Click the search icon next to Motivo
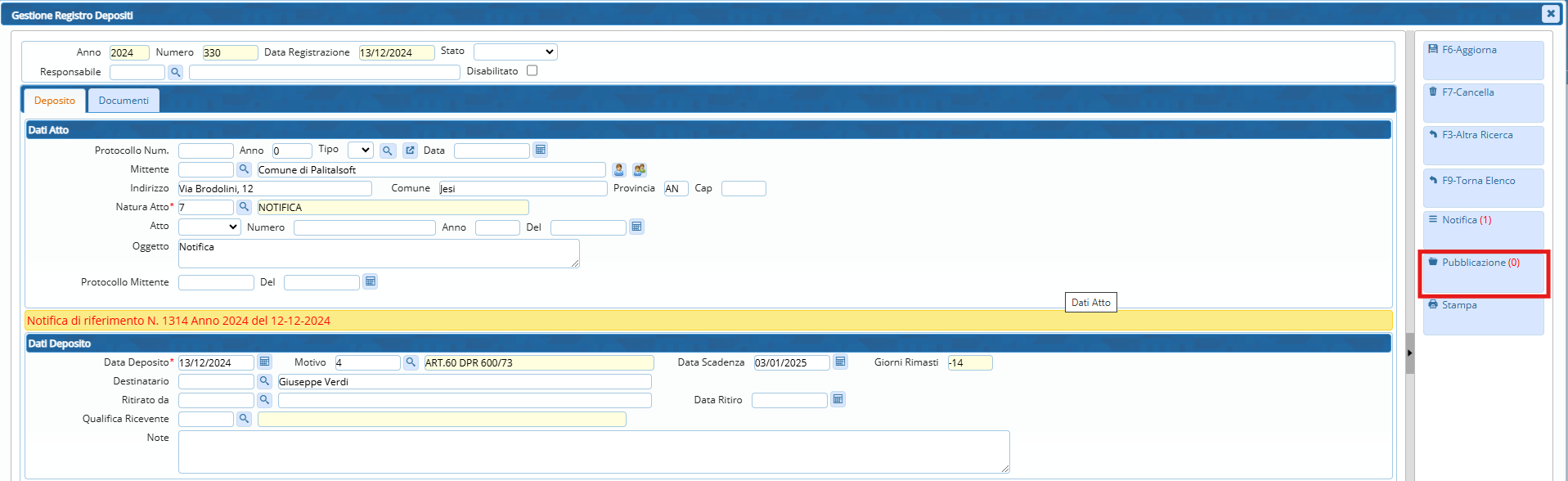 [x=411, y=362]
